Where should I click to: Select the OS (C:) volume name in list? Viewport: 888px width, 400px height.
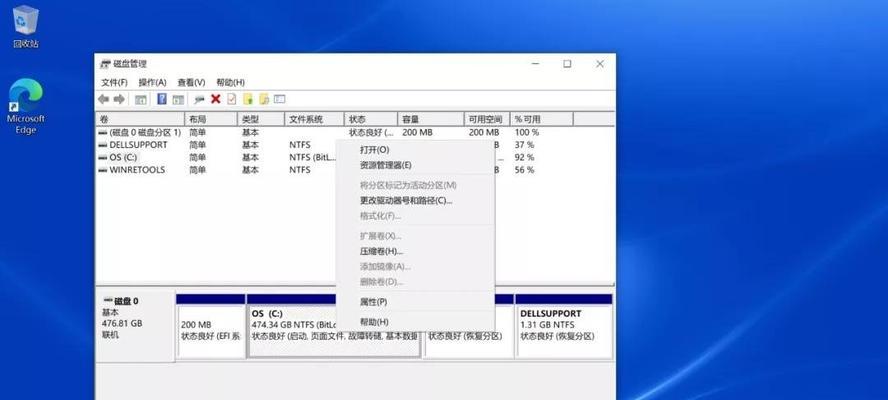tap(123, 158)
